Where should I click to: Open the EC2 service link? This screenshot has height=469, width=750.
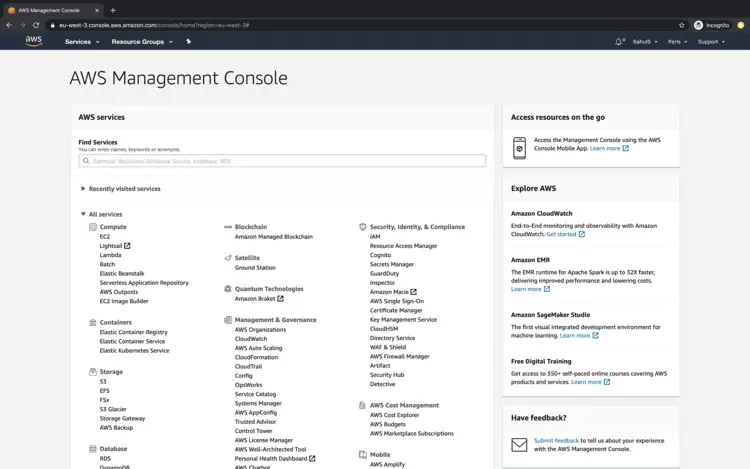[x=105, y=237]
